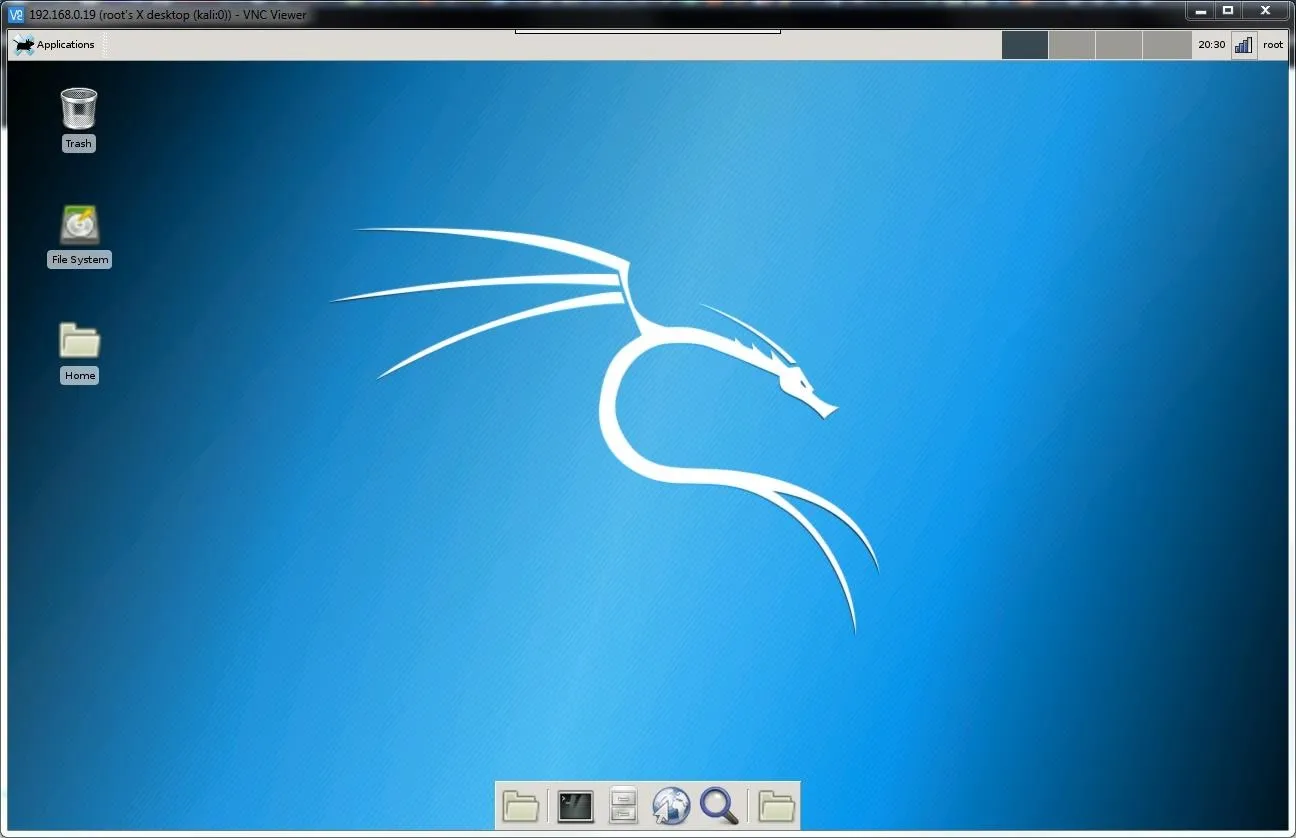Launch the terminal emulator from the dock
Screen dimensions: 1296x838
pyautogui.click(x=575, y=806)
